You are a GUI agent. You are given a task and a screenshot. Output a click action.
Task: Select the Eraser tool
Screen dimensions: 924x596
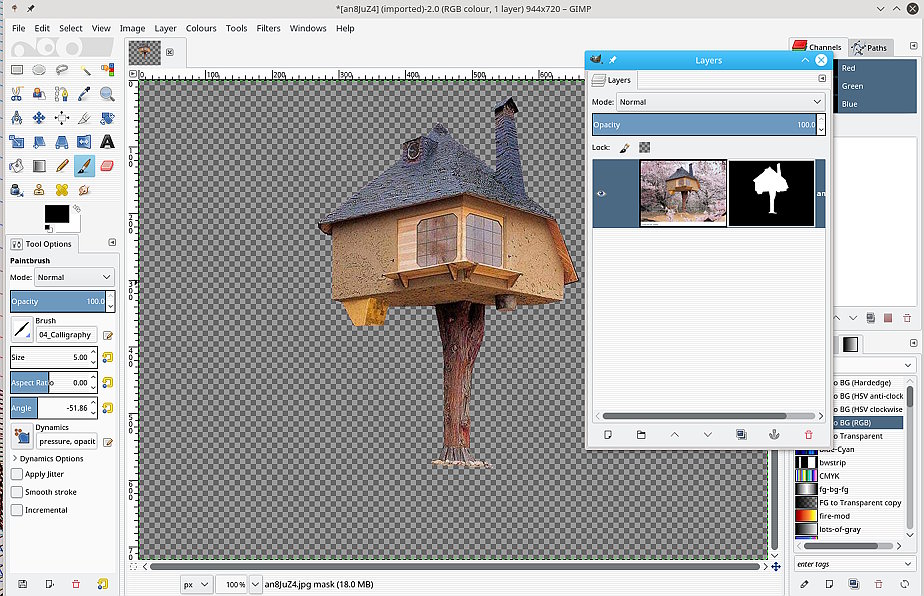(x=107, y=166)
